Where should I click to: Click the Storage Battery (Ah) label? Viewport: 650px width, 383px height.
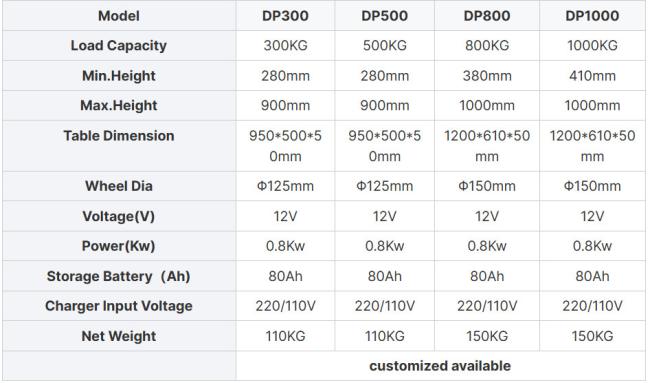point(119,276)
